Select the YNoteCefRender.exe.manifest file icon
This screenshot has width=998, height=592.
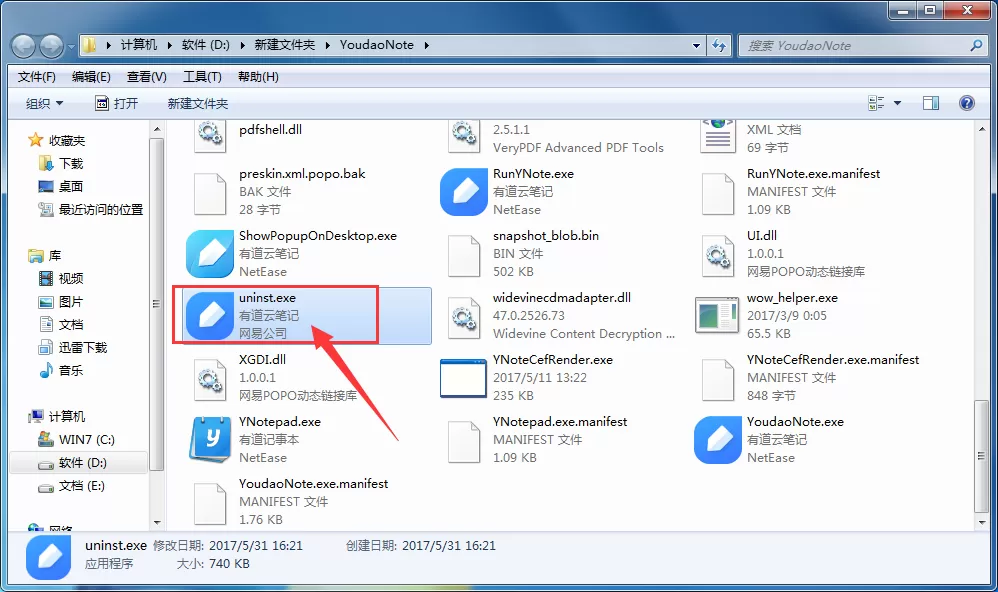point(718,379)
